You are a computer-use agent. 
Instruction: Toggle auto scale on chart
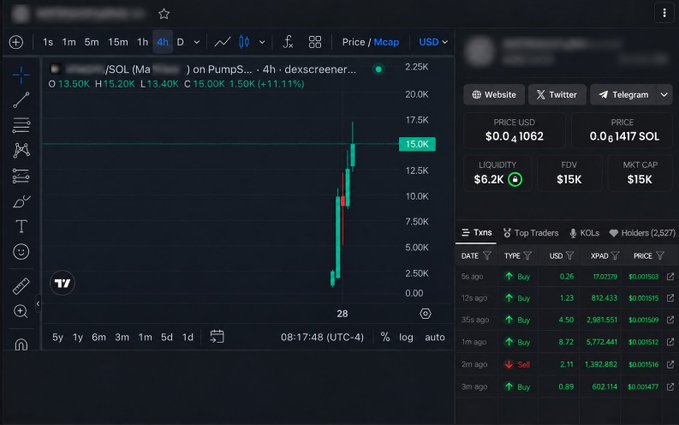(x=435, y=337)
